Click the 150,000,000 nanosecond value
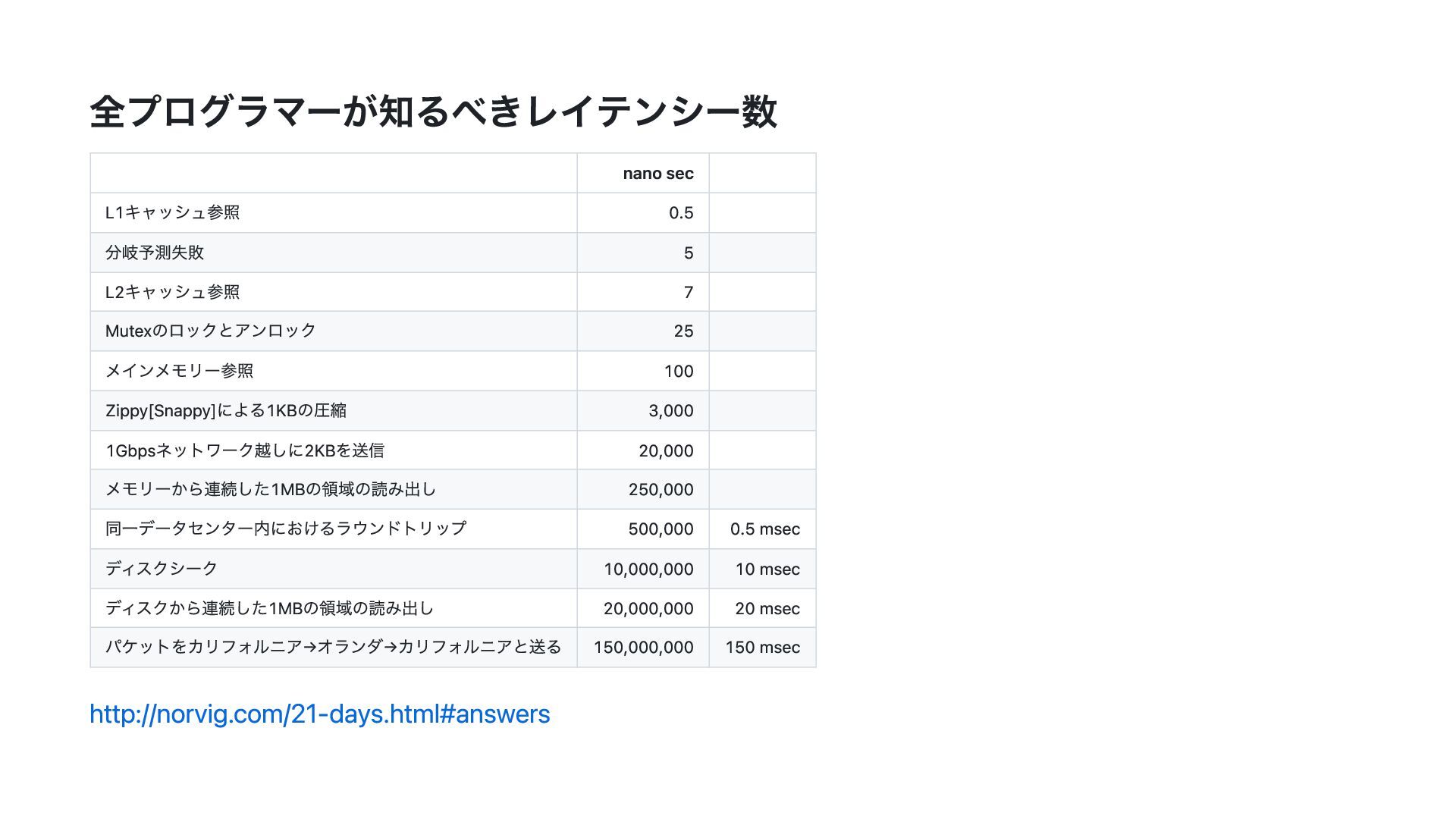 pyautogui.click(x=643, y=648)
